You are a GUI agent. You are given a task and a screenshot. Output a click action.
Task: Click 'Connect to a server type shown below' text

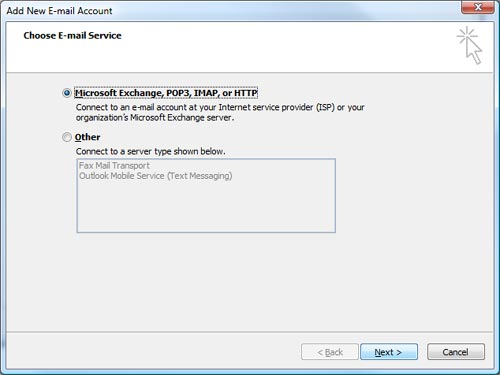coord(150,151)
